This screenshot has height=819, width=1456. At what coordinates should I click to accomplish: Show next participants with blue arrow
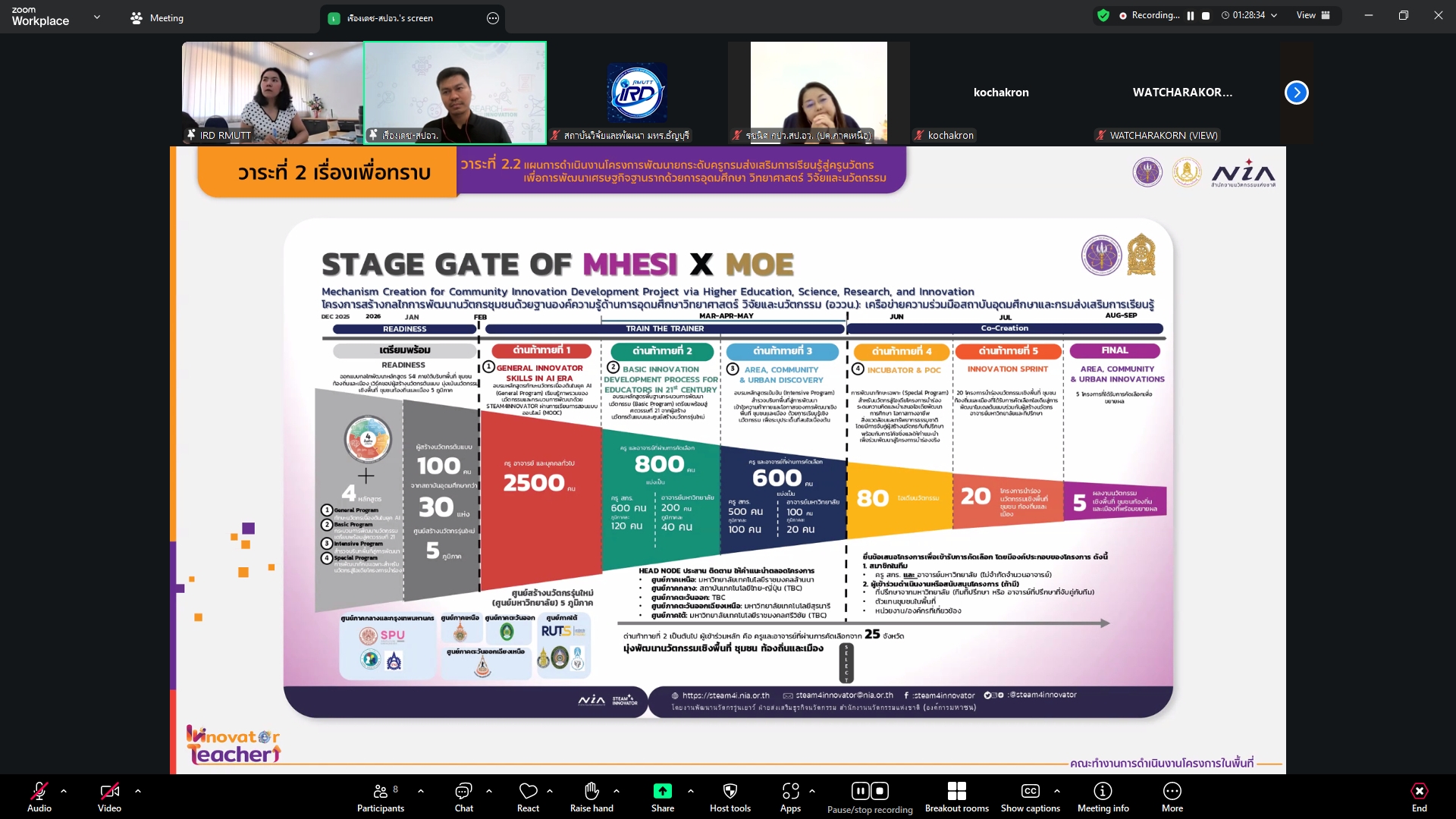pos(1296,93)
